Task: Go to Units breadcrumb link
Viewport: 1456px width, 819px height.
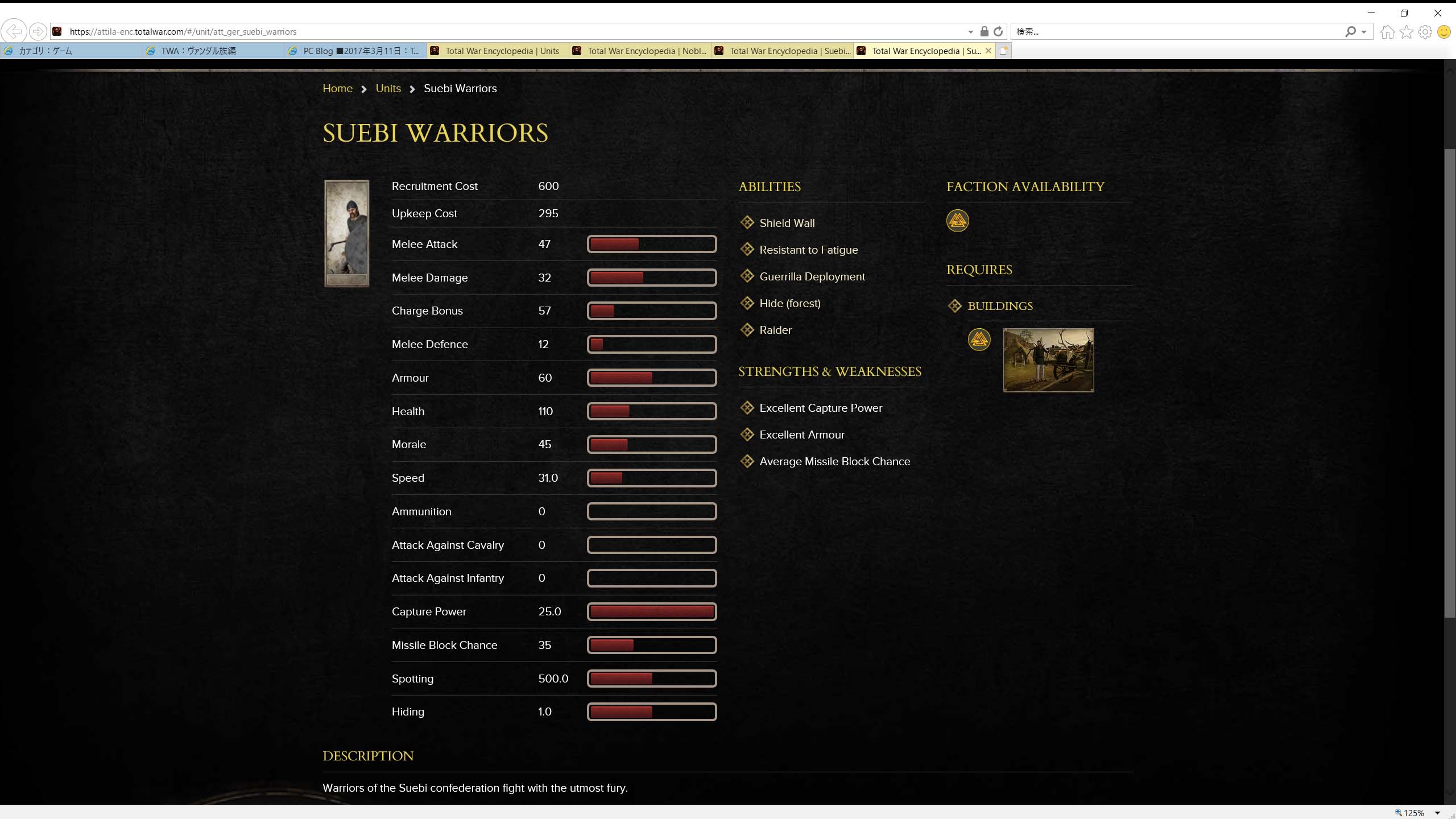Action: (x=388, y=88)
